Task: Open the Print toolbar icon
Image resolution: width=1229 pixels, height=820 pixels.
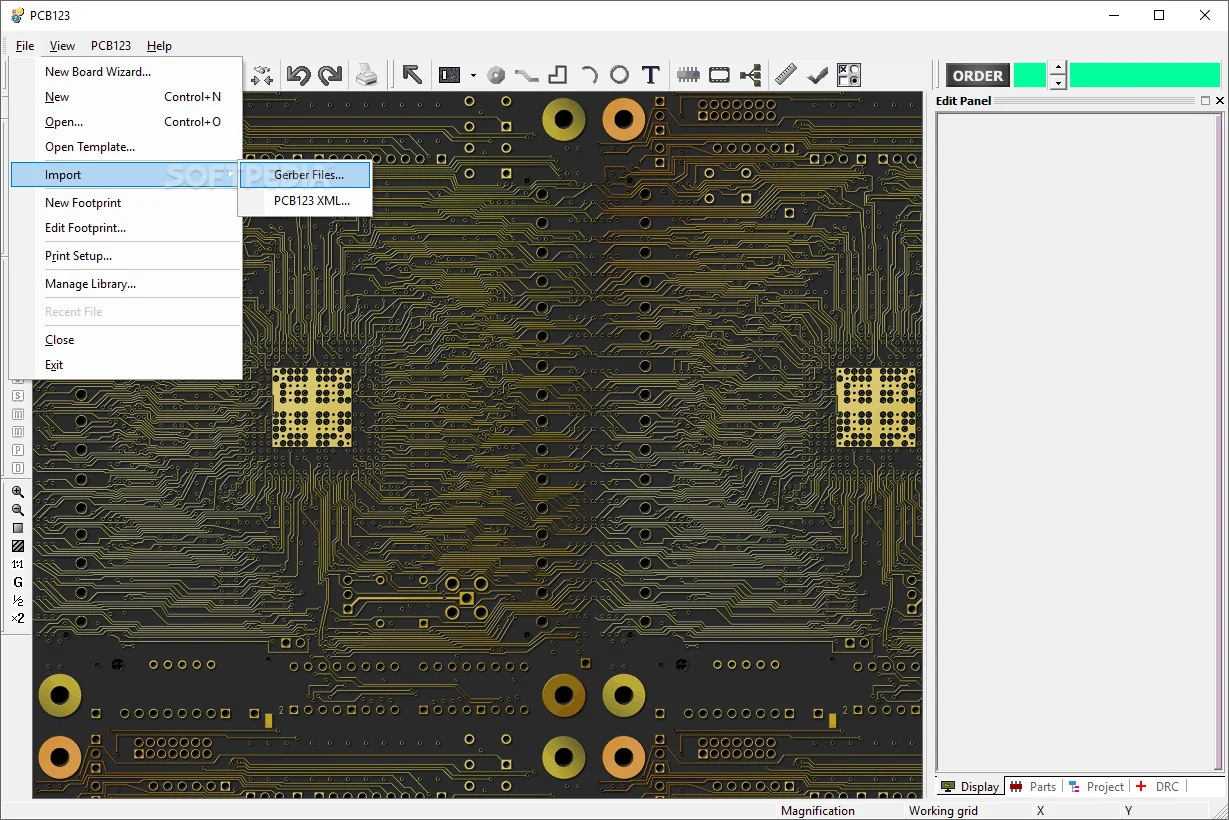Action: [368, 74]
